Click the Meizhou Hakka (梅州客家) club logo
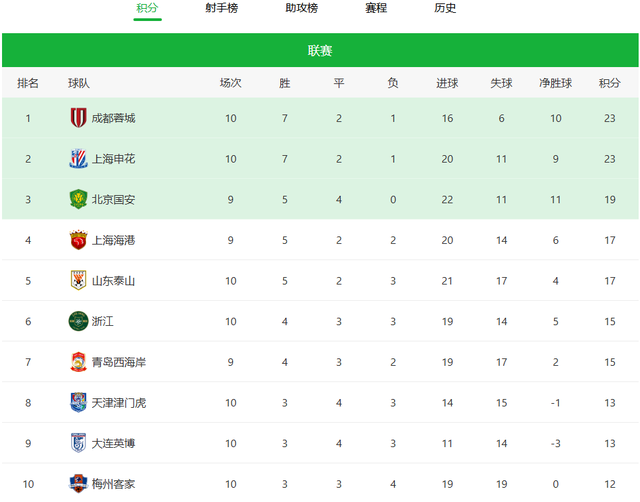 point(78,484)
